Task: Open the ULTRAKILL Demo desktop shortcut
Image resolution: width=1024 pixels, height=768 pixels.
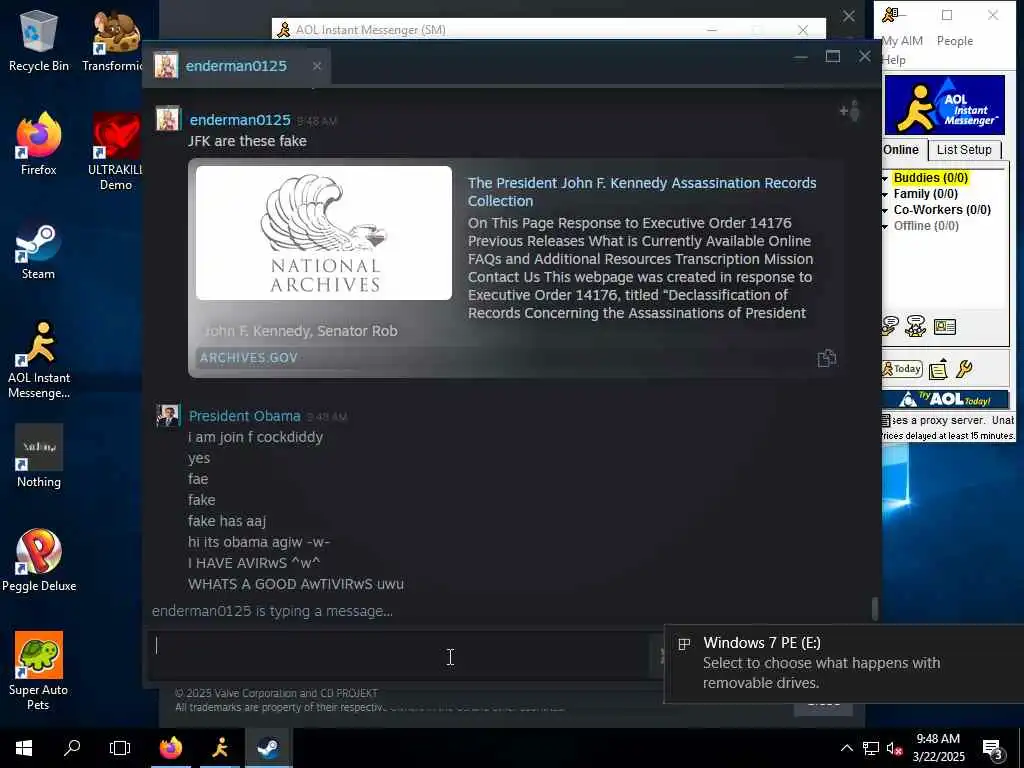Action: [116, 152]
